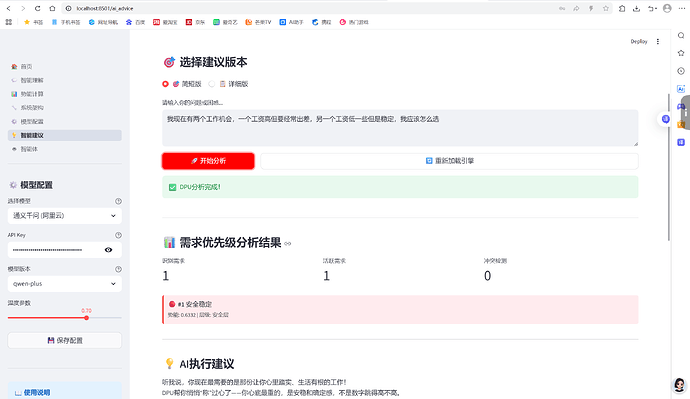Select the 详细版 radio option
Screen dimensions: 690x399
228,84
